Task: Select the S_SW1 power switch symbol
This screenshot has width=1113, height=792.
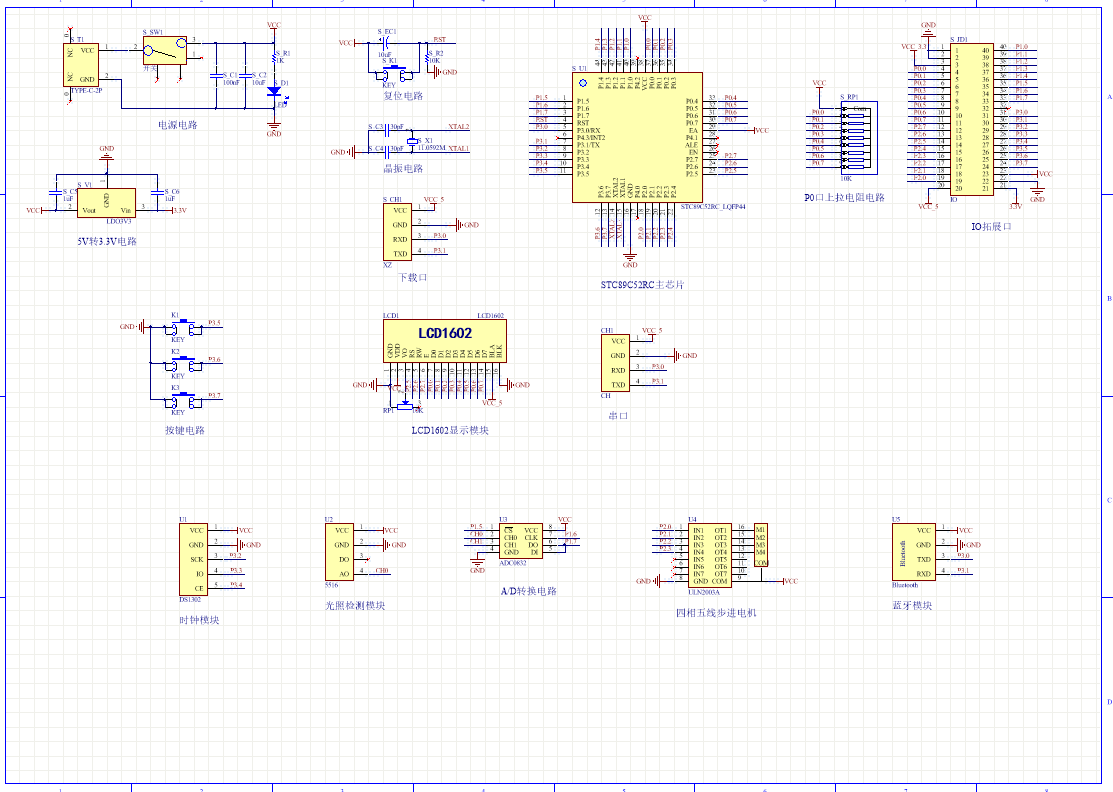Action: 165,50
